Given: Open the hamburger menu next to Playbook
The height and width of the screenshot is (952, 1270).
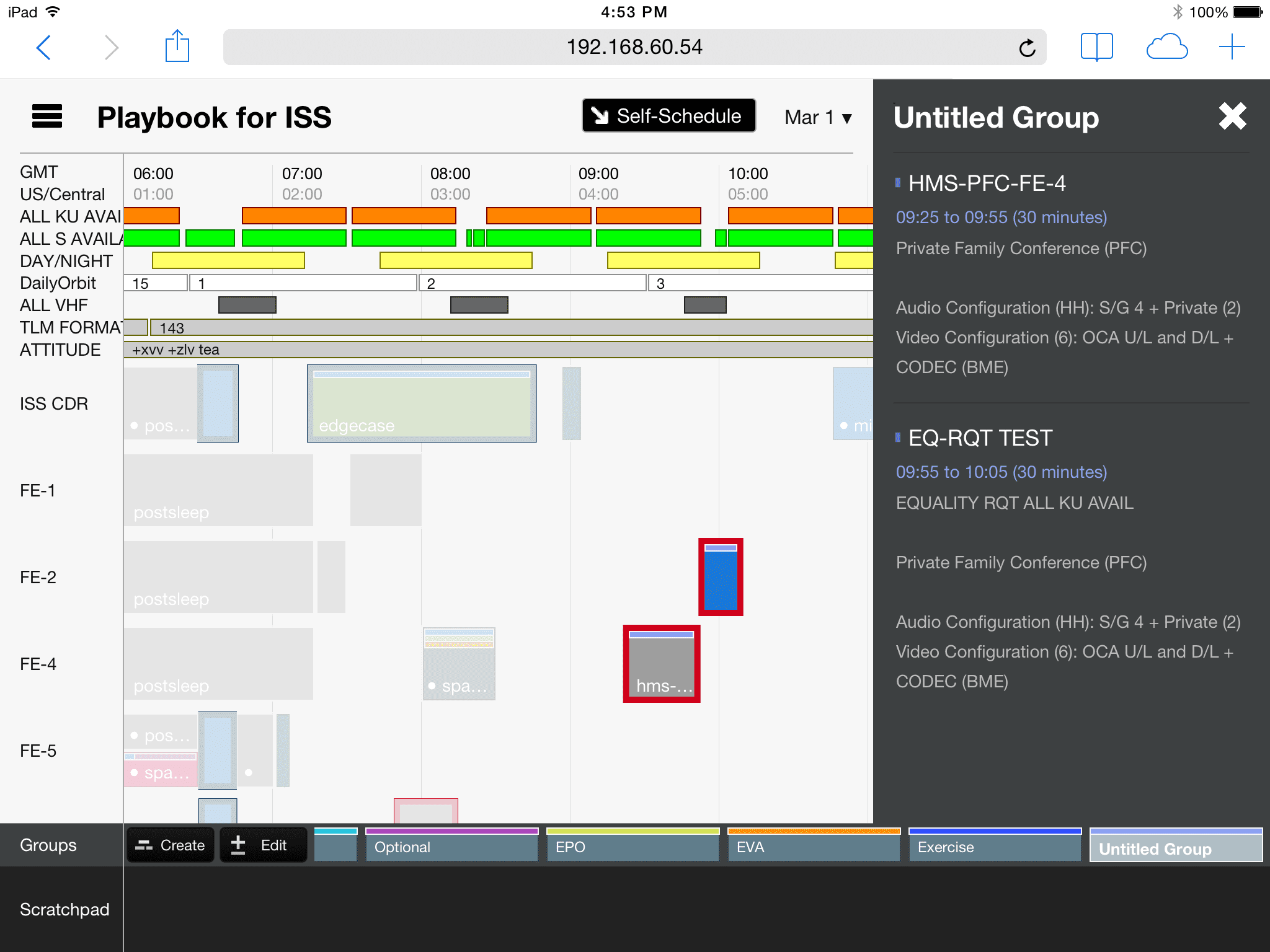Looking at the screenshot, I should point(47,117).
